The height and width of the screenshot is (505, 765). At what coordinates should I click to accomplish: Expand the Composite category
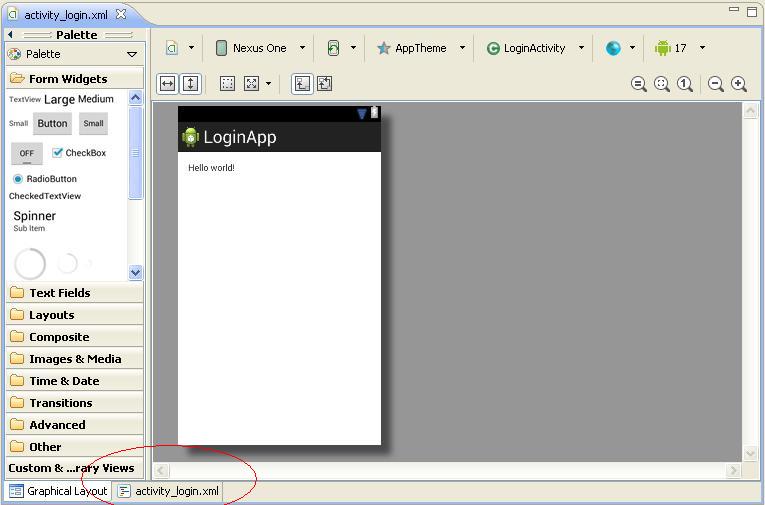click(x=75, y=337)
